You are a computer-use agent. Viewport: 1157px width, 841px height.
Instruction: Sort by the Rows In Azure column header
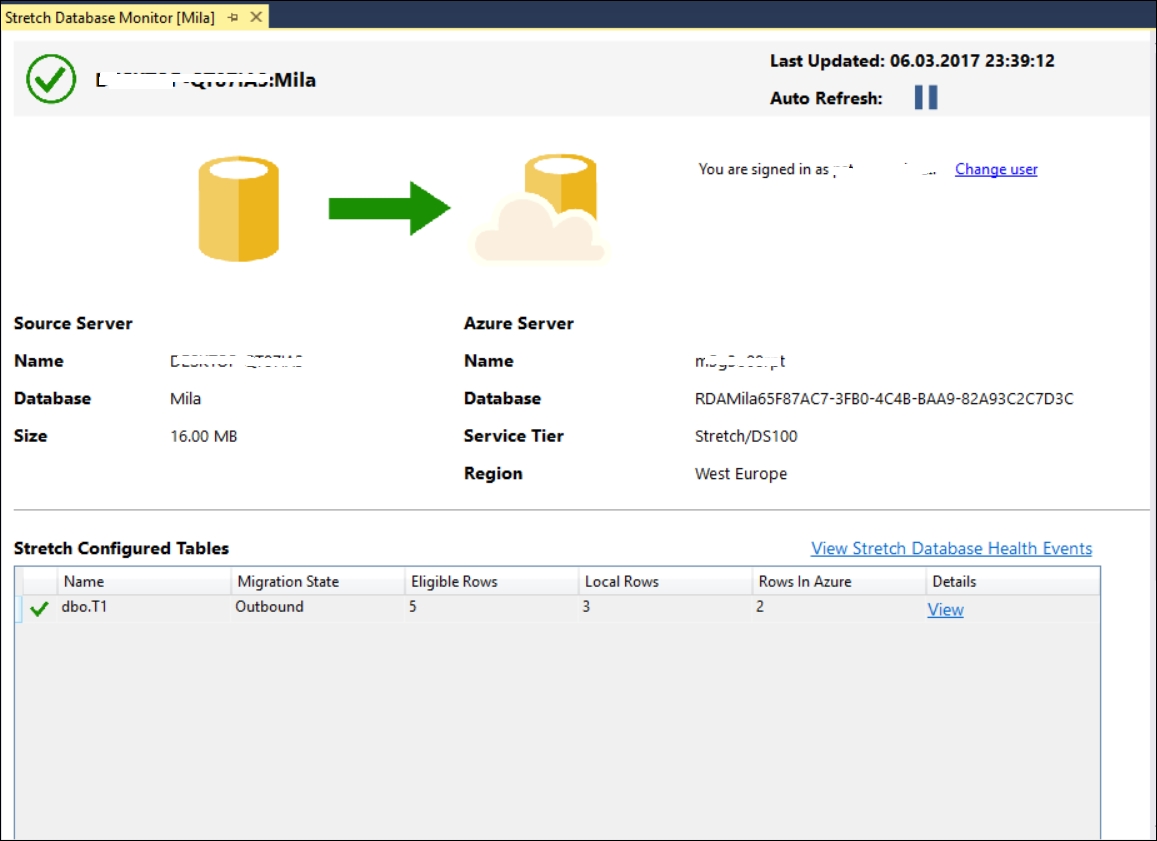pos(839,581)
